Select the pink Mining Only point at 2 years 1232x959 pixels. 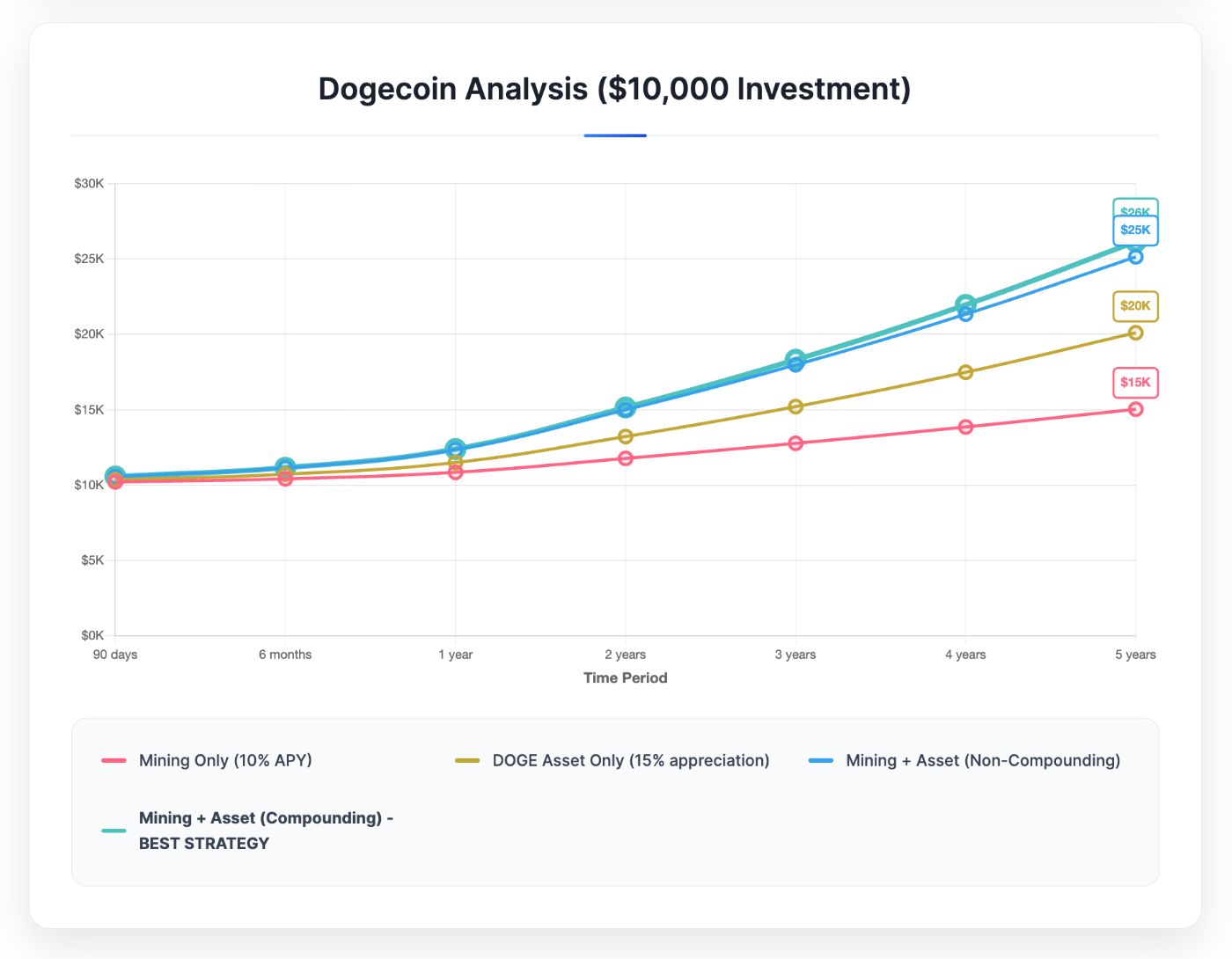tap(626, 458)
